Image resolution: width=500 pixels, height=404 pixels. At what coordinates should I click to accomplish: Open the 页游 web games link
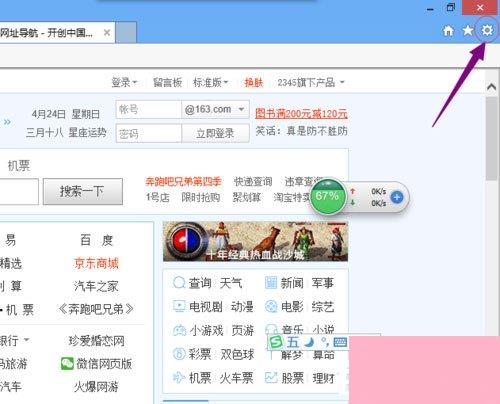click(243, 331)
